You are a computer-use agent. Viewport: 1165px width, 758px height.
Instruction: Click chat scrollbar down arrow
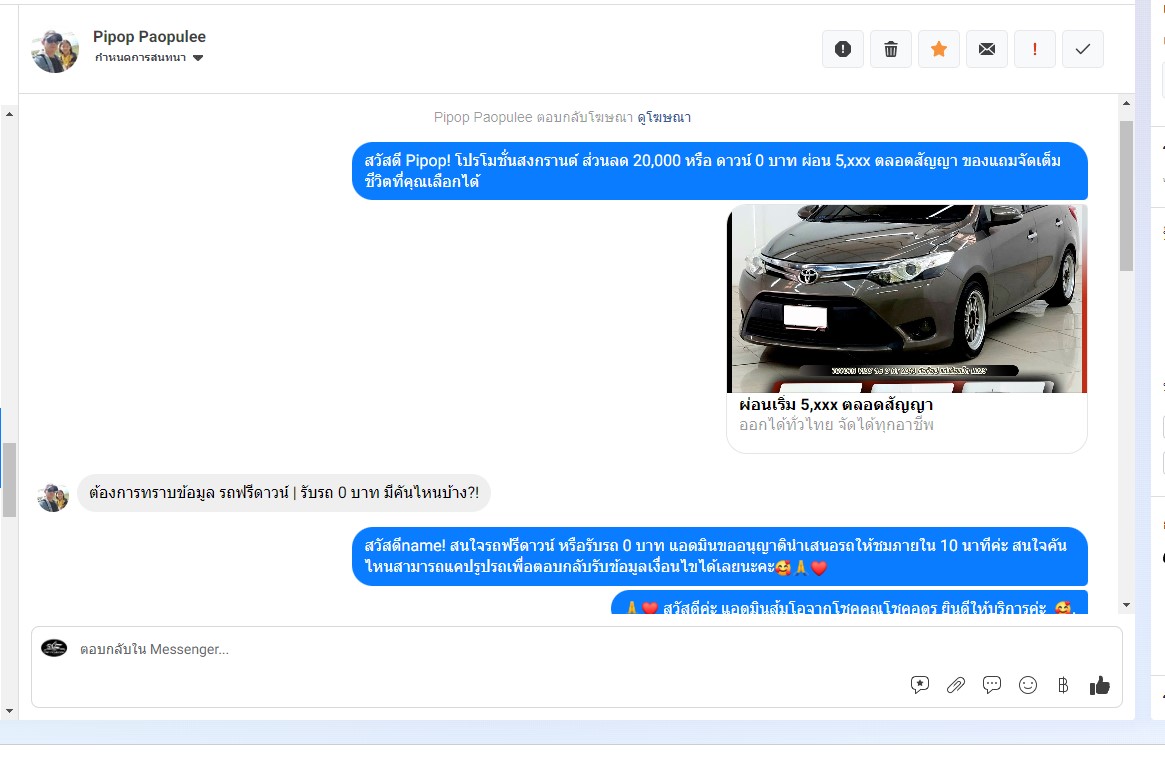pos(1126,606)
